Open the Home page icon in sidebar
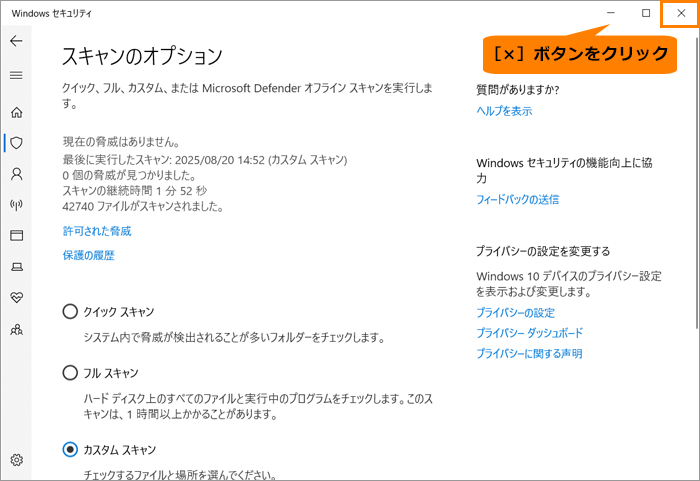700x481 pixels. coord(17,112)
